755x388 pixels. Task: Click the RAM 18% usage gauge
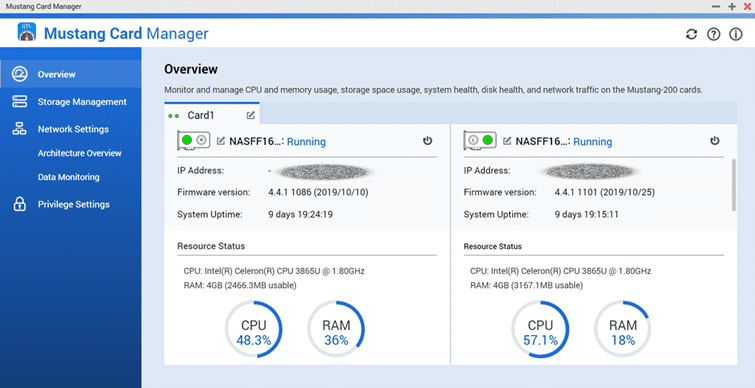tap(623, 329)
